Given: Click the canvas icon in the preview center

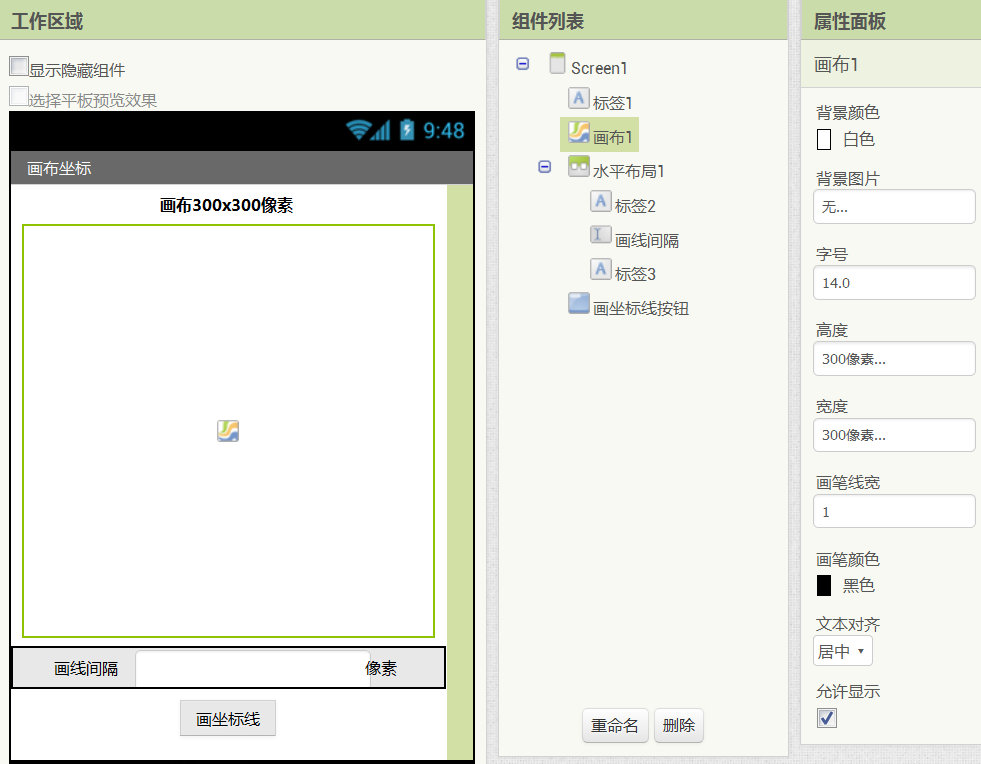Looking at the screenshot, I should [x=228, y=430].
